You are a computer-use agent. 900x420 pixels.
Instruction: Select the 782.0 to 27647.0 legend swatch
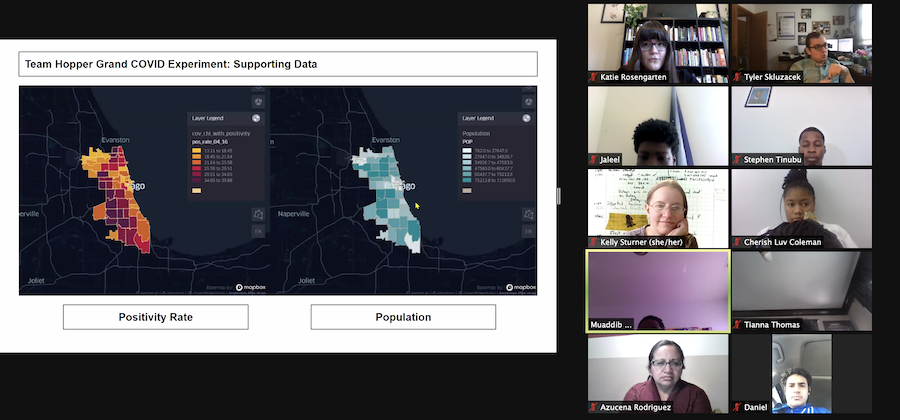point(467,150)
